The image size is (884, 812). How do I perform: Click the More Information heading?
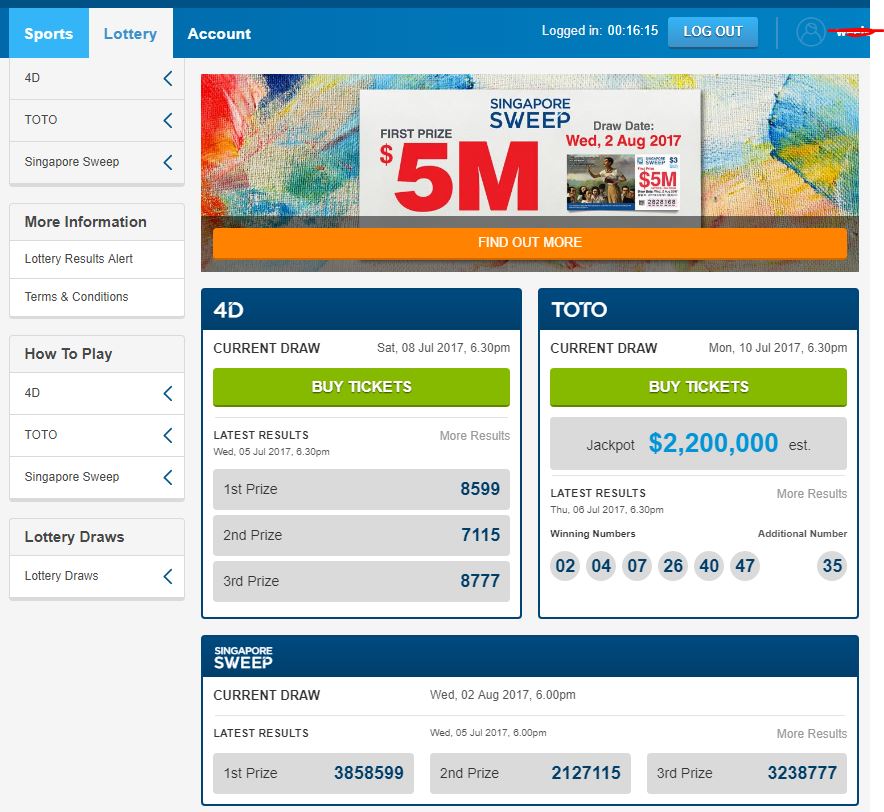pos(86,222)
